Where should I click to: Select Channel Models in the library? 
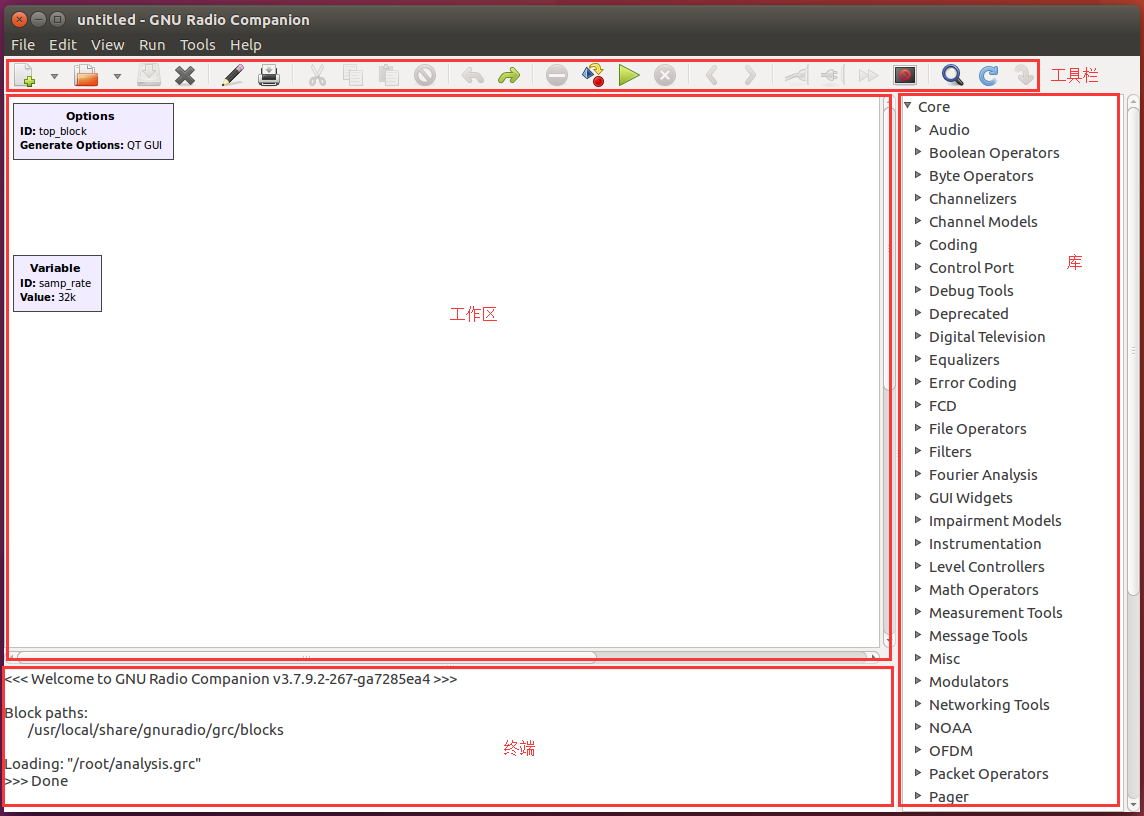(x=983, y=222)
